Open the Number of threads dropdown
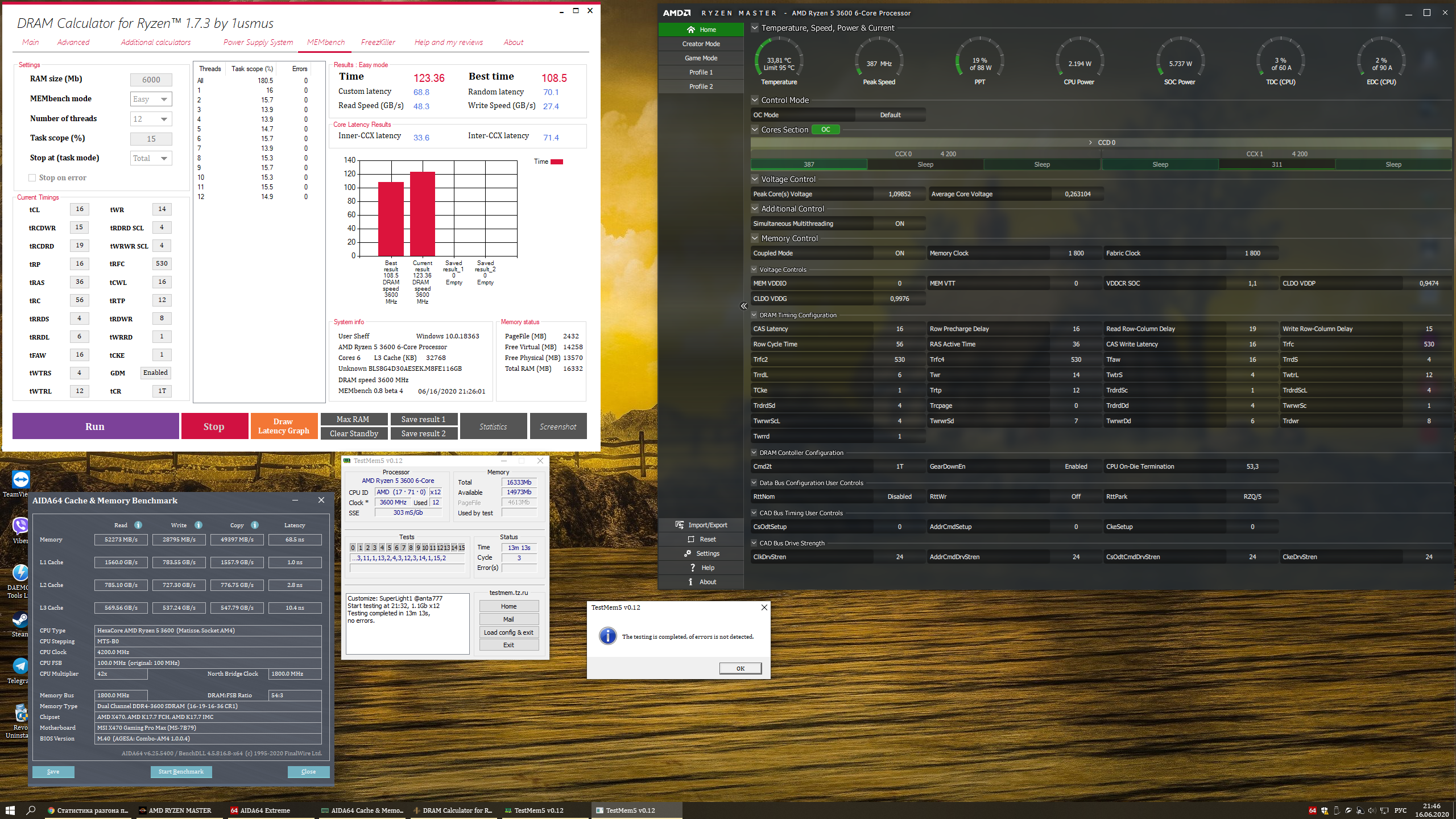The width and height of the screenshot is (1456, 819). click(151, 119)
